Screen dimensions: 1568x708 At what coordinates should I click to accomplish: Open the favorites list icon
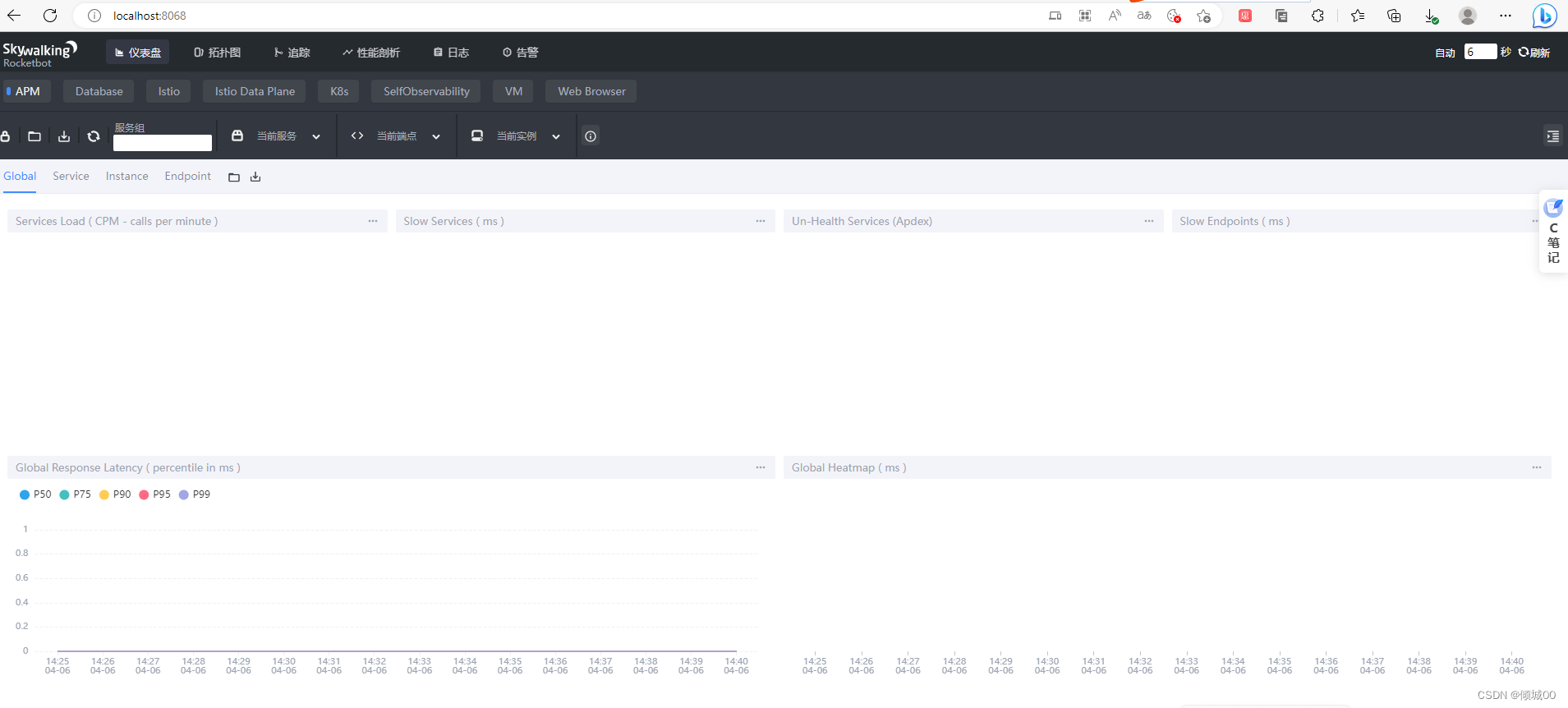(1358, 16)
